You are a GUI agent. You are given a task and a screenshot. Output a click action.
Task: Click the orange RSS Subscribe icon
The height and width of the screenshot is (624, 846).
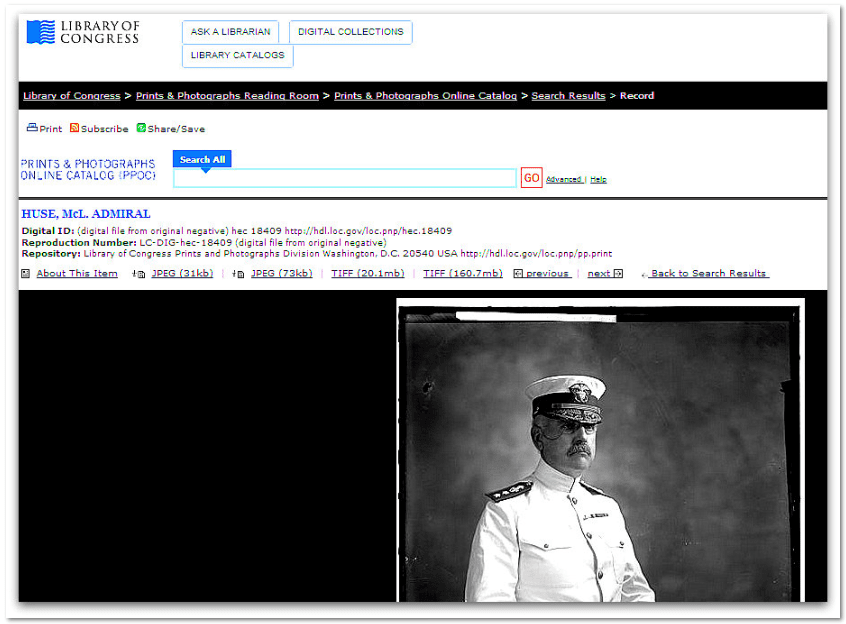(x=74, y=128)
